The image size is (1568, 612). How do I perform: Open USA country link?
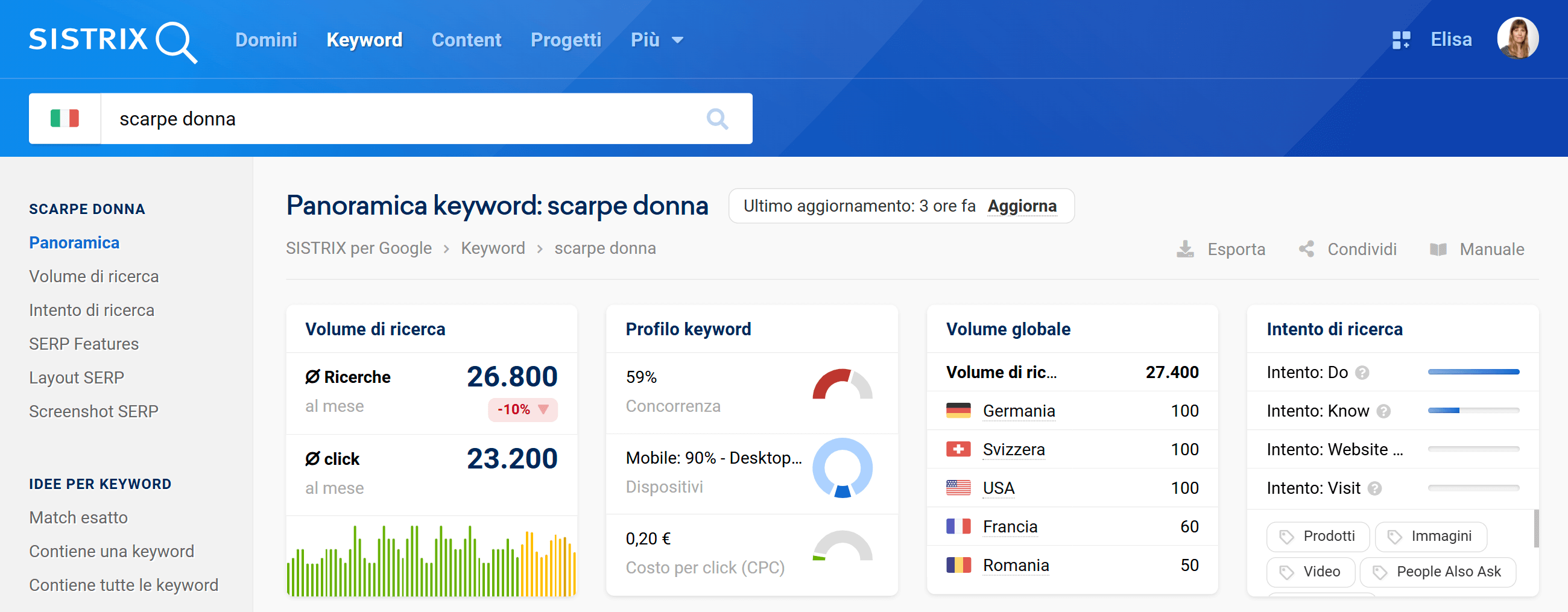998,488
